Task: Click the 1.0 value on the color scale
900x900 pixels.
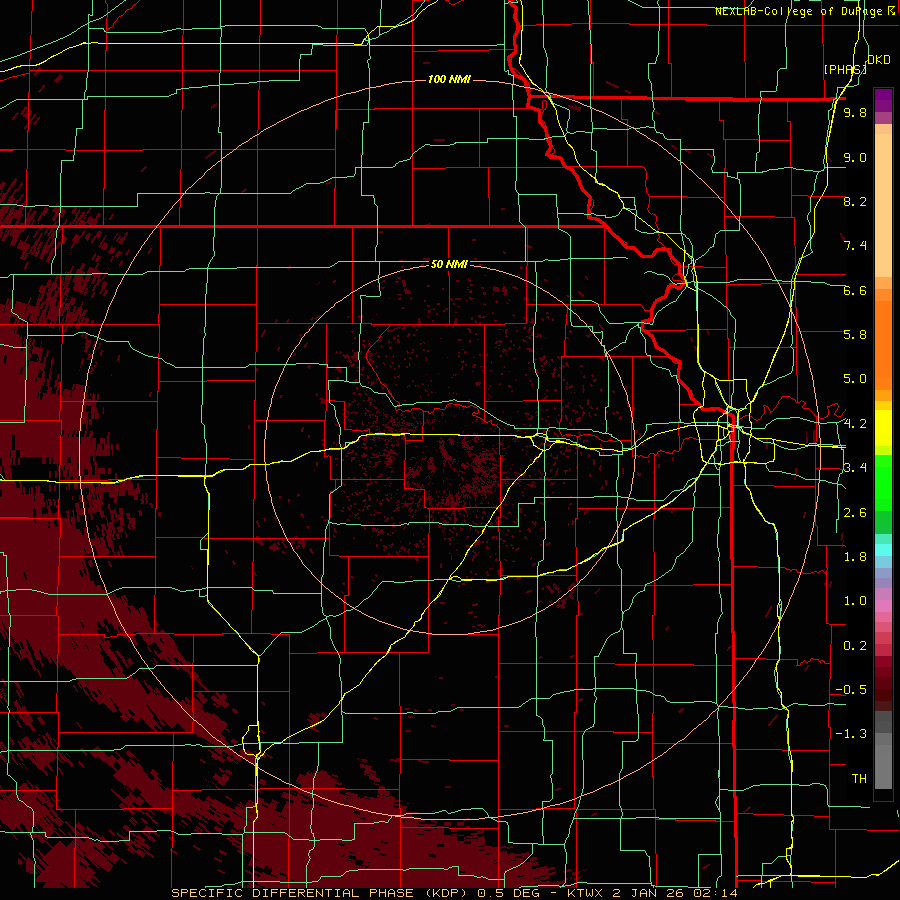Action: (x=855, y=601)
